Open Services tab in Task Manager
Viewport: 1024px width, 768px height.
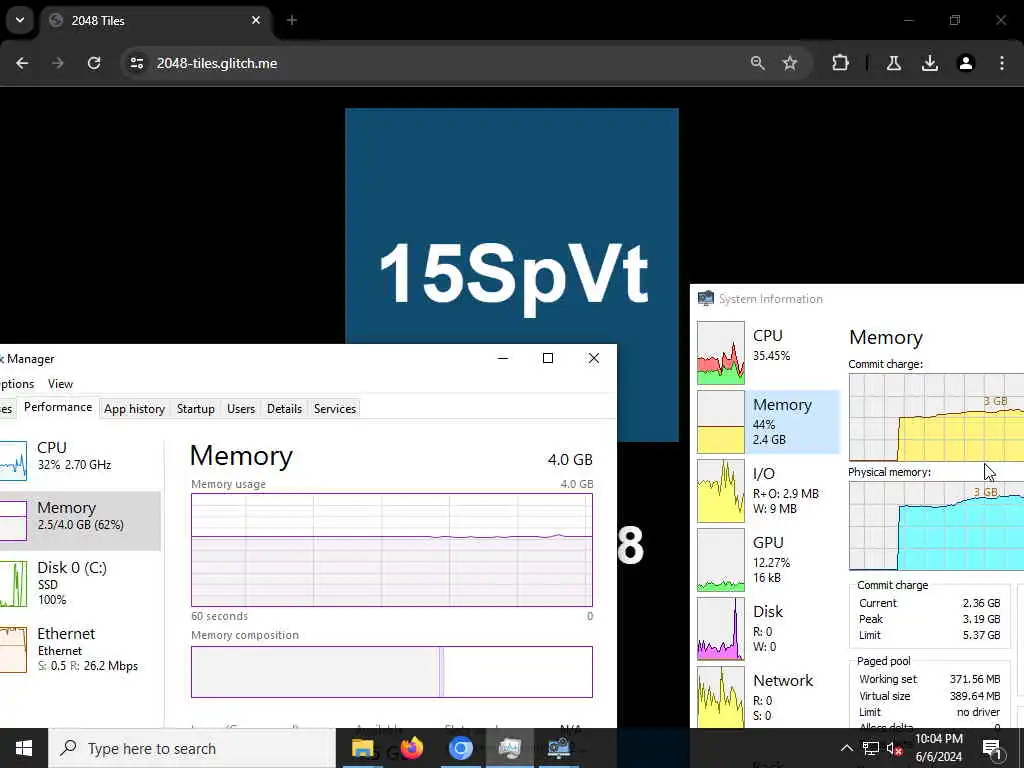pyautogui.click(x=334, y=409)
